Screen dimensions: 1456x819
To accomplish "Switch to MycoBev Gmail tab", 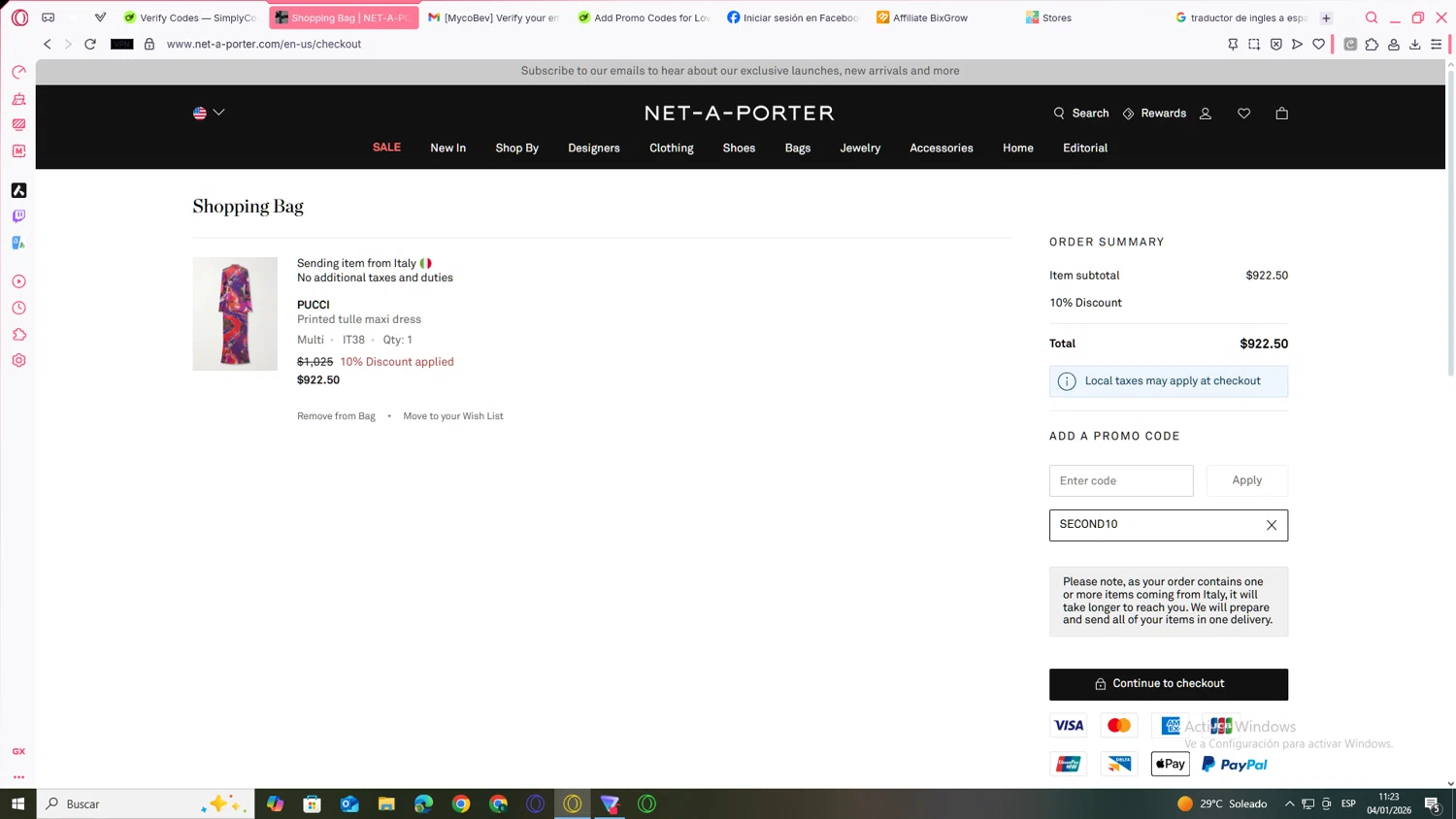I will click(x=494, y=17).
